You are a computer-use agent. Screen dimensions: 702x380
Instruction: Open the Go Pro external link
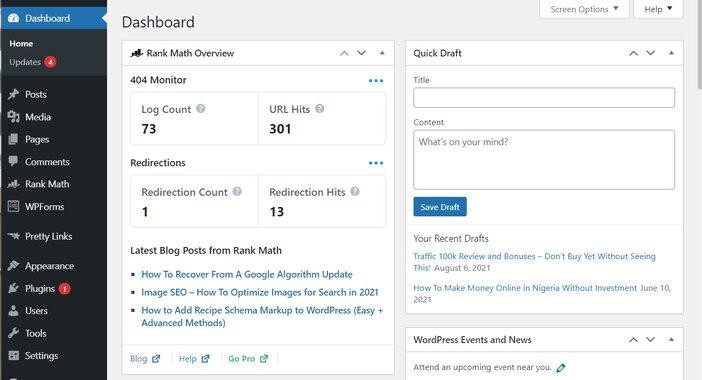tap(248, 359)
